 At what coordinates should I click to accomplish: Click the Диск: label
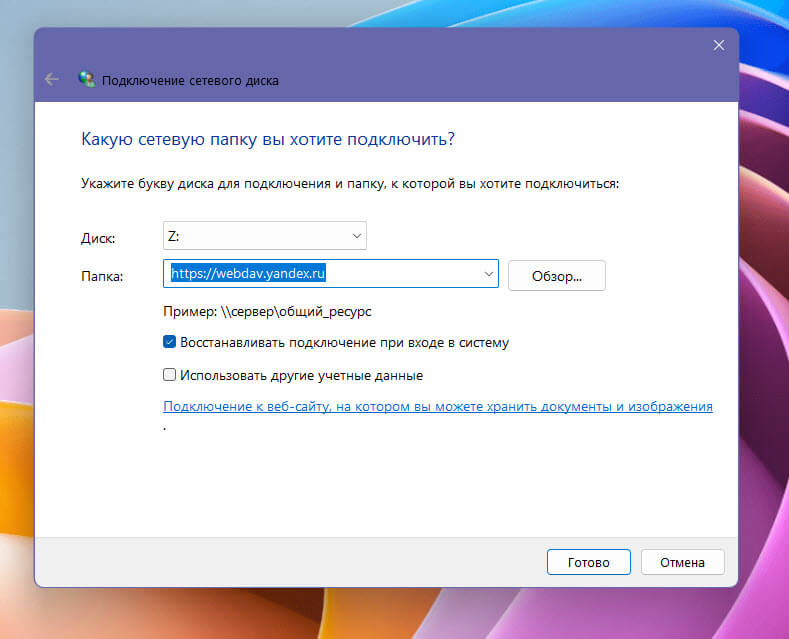(98, 238)
